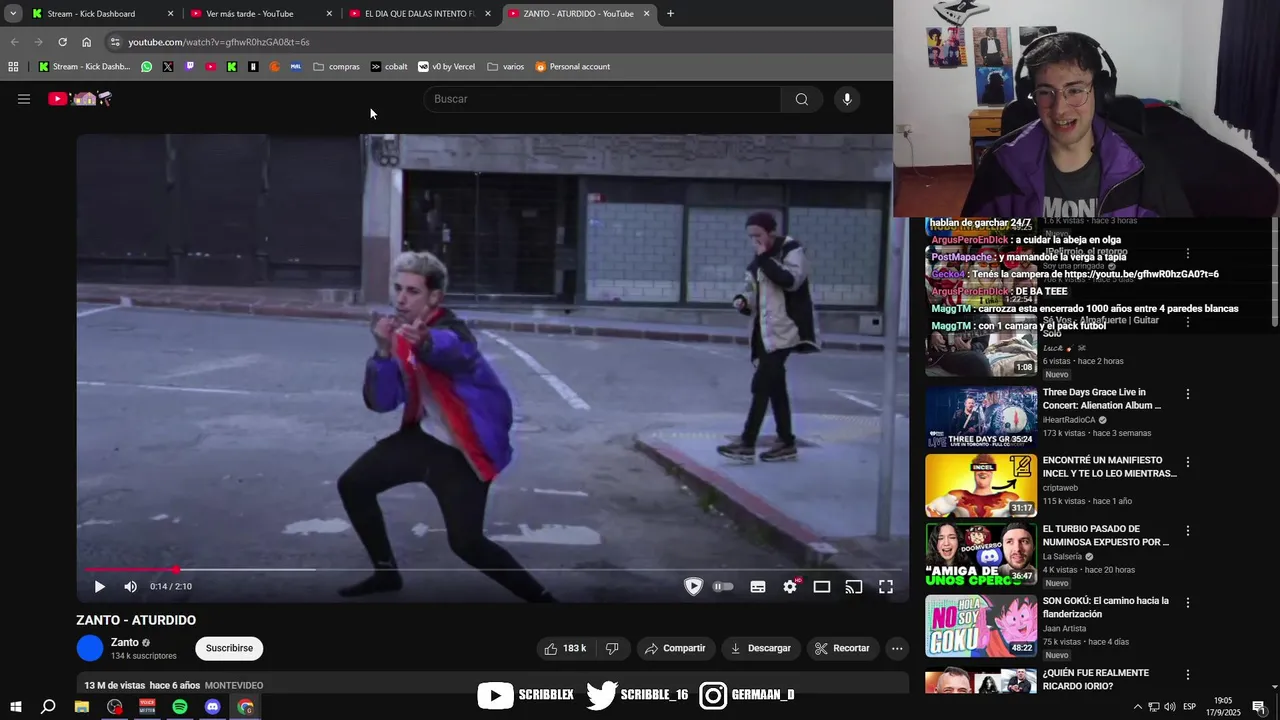Image resolution: width=1280 pixels, height=720 pixels.
Task: Like the video with 183 k thumbs-up
Action: (565, 648)
